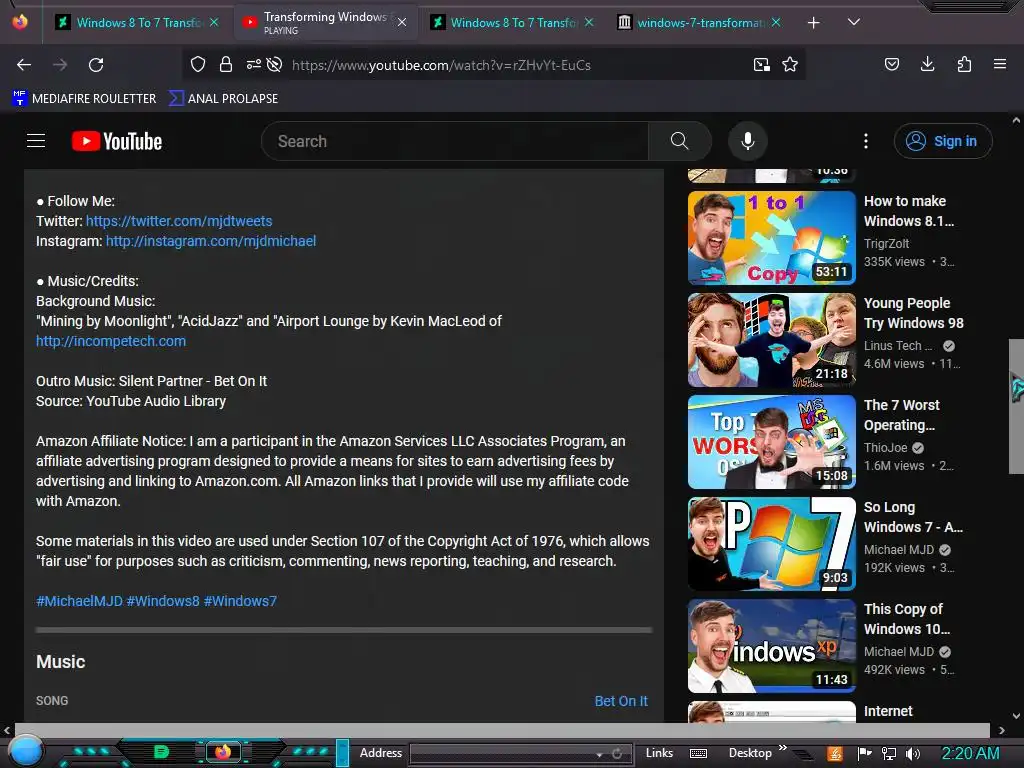Click the YouTube search magnifier button
Image resolution: width=1024 pixels, height=768 pixels.
tap(680, 141)
